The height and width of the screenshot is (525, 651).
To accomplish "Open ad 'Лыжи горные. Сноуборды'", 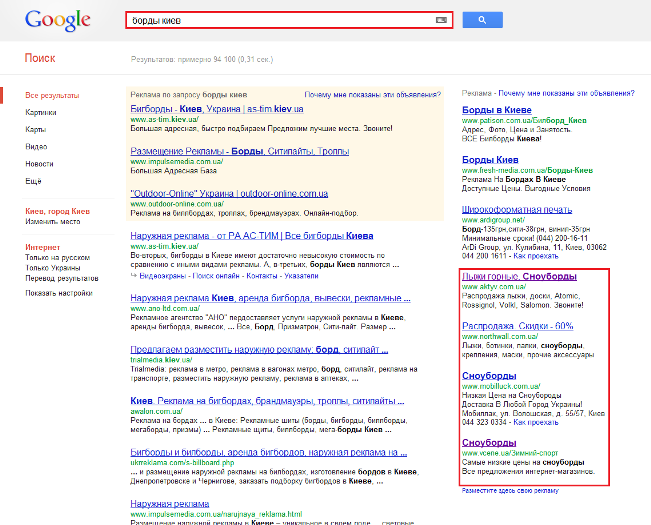I will pos(519,276).
